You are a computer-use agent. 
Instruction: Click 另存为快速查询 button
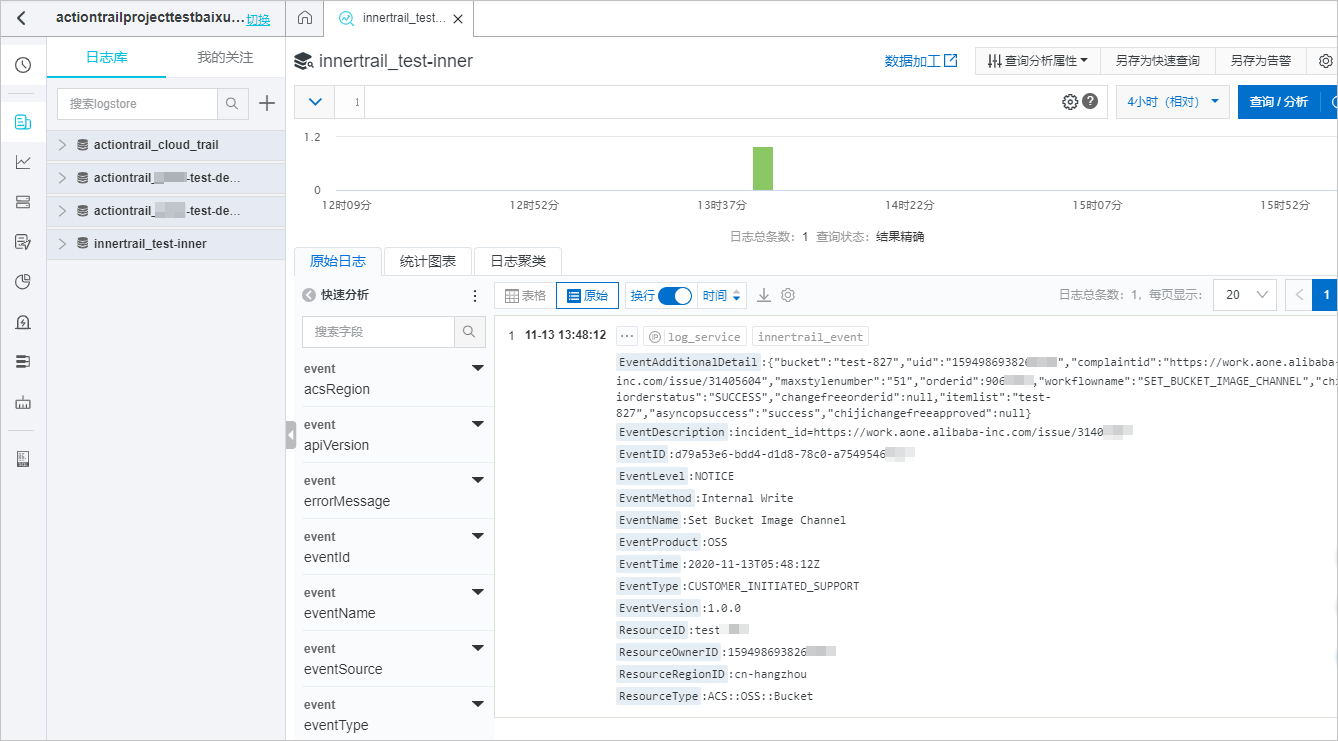1158,61
